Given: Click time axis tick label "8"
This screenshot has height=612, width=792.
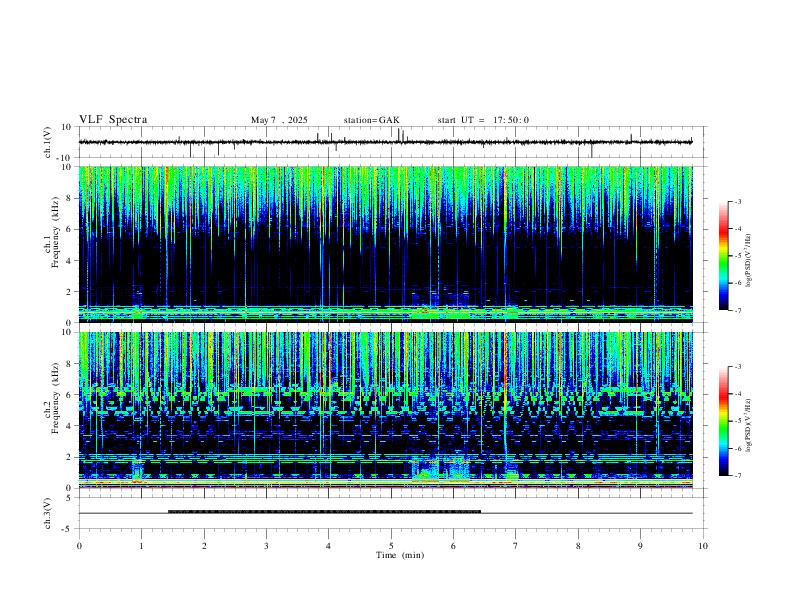Looking at the screenshot, I should pyautogui.click(x=578, y=546).
